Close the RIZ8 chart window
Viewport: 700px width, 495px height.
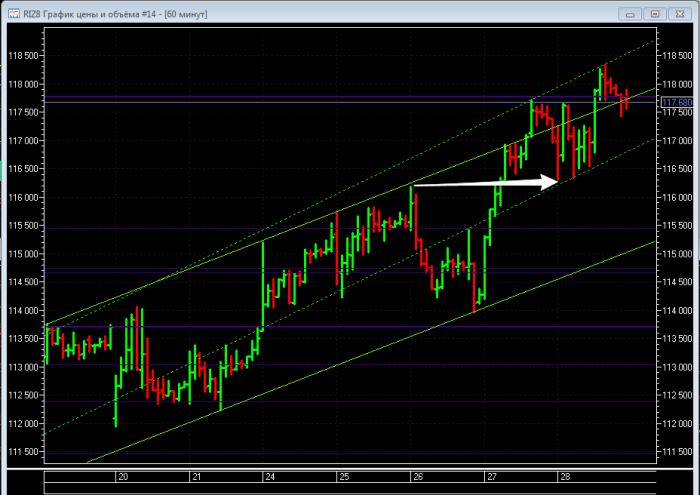pos(680,14)
